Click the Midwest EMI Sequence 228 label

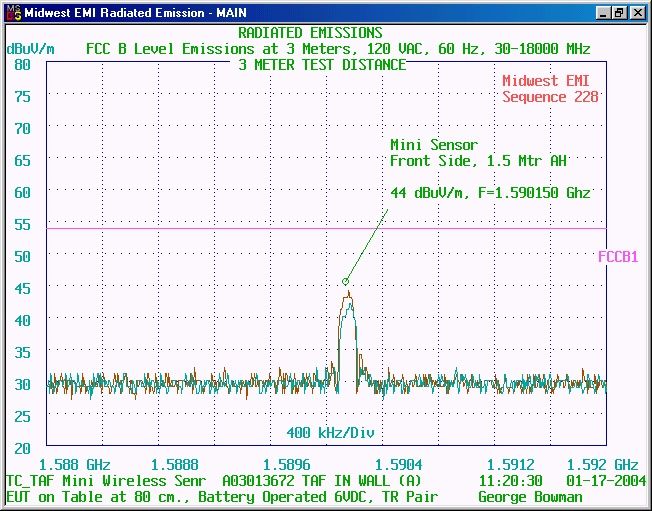click(550, 89)
